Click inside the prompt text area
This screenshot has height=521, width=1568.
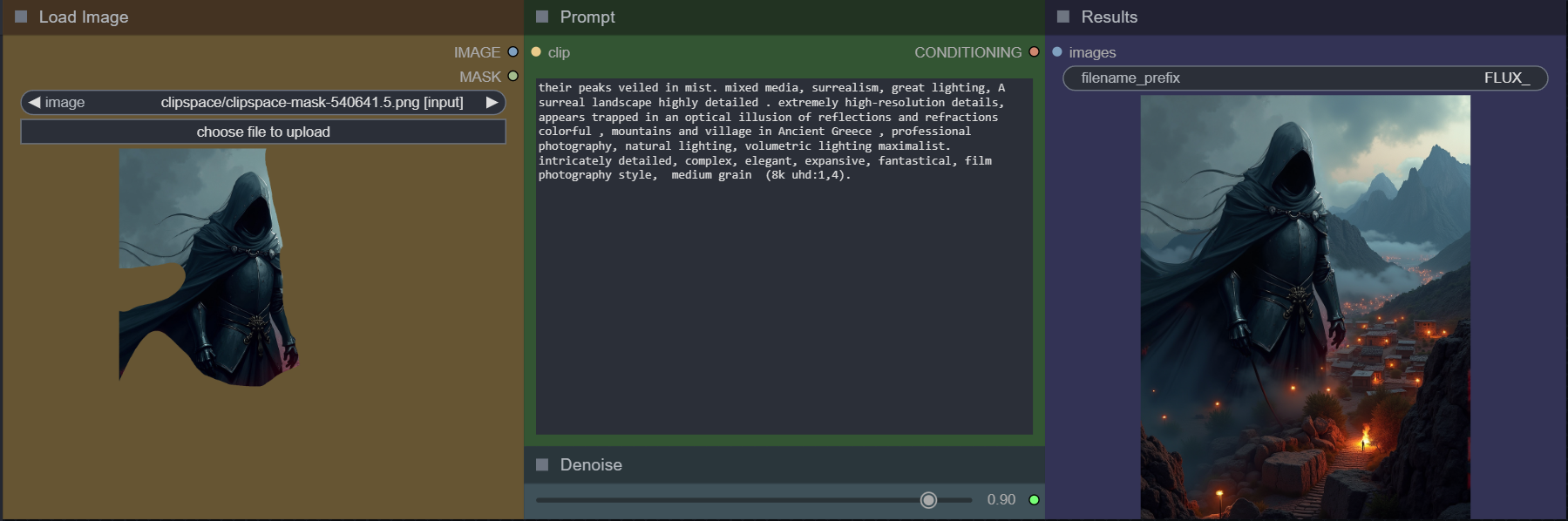click(784, 256)
